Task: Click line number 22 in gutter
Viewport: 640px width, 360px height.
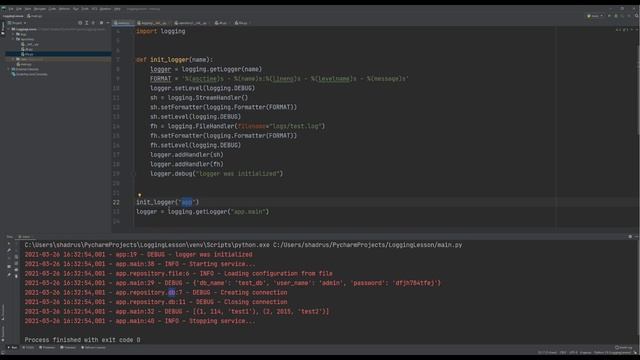Action: pos(116,202)
